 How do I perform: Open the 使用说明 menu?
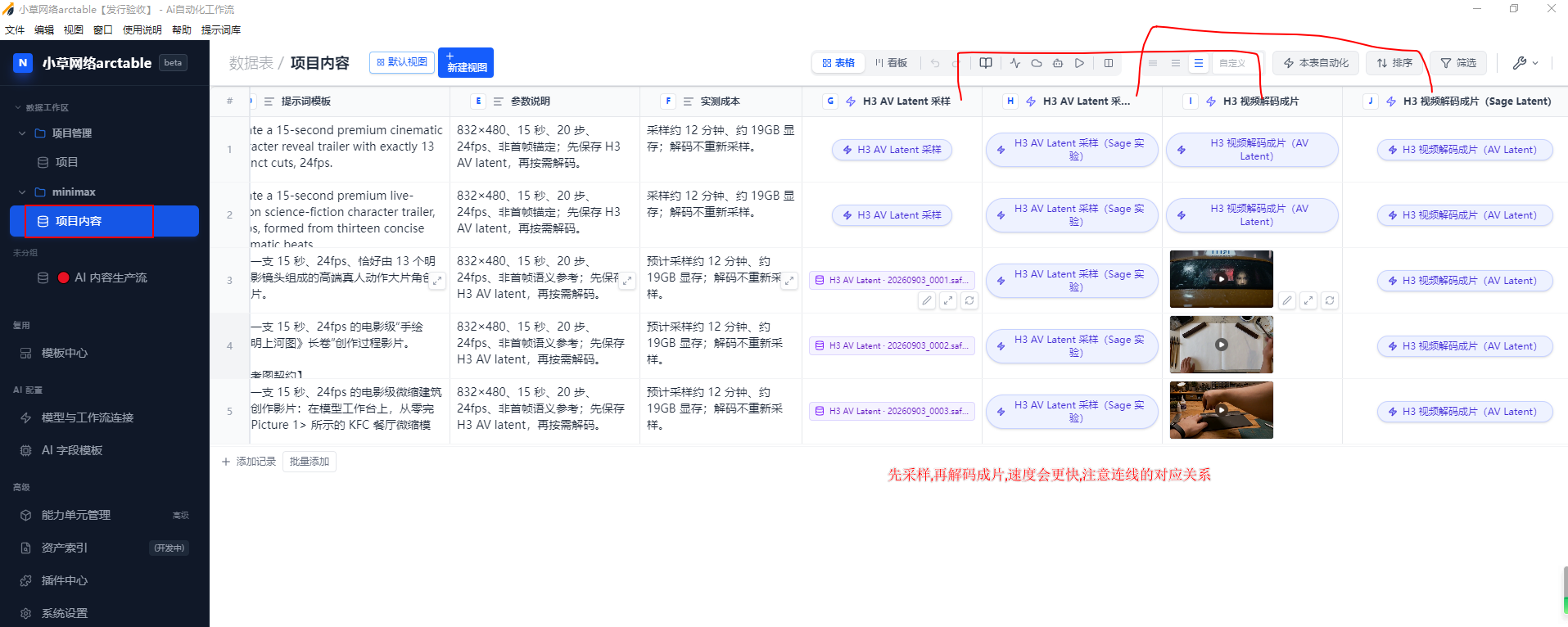(142, 29)
